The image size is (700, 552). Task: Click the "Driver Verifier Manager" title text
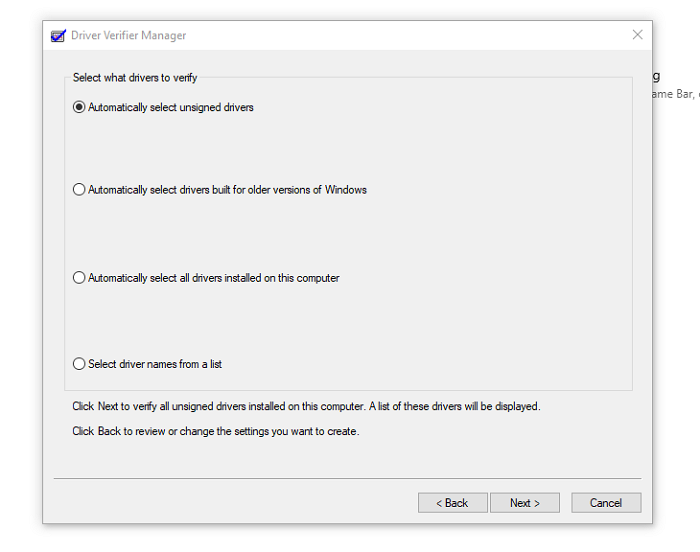tap(128, 35)
